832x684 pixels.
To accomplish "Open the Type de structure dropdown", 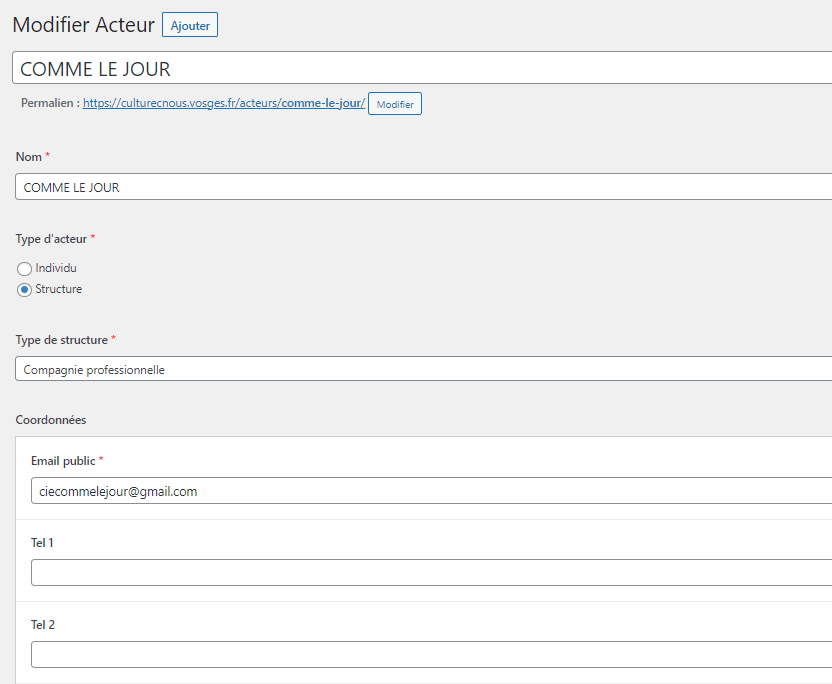I will [x=423, y=369].
